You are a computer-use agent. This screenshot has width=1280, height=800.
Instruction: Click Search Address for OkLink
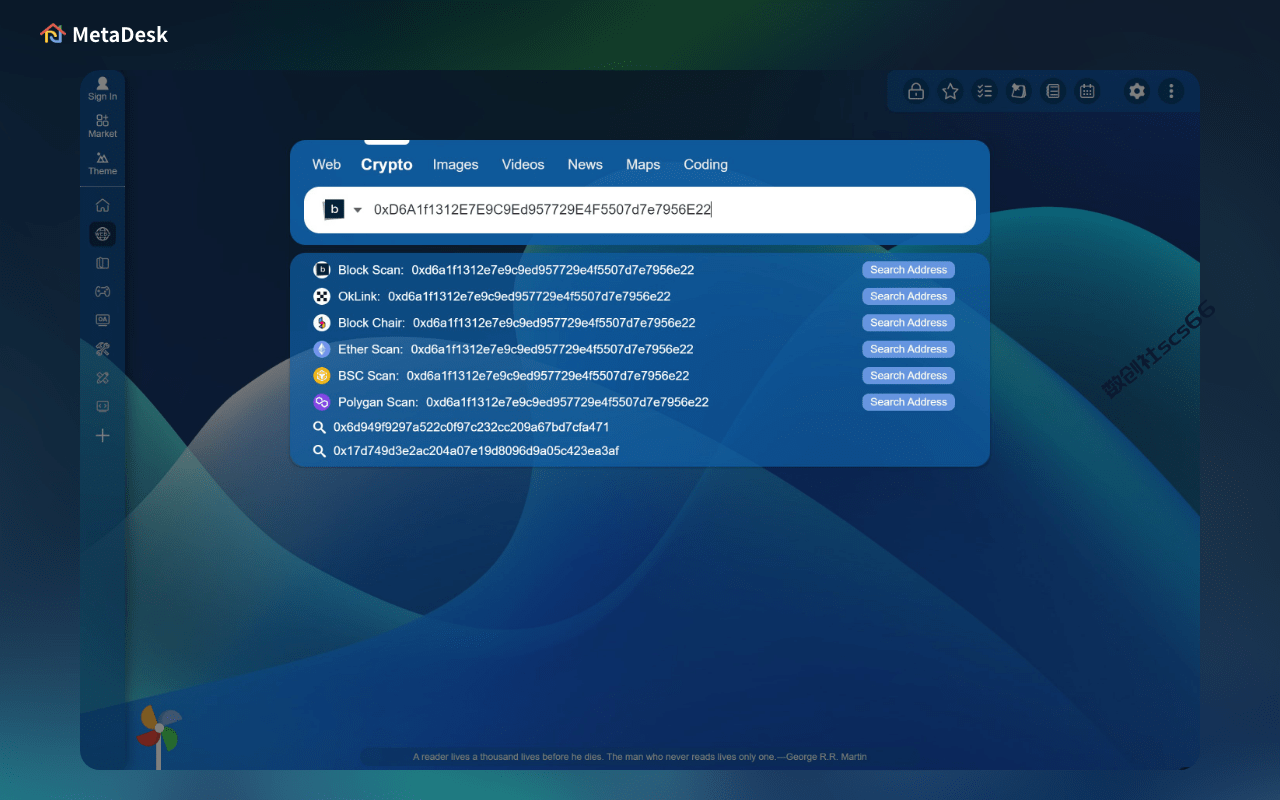909,296
